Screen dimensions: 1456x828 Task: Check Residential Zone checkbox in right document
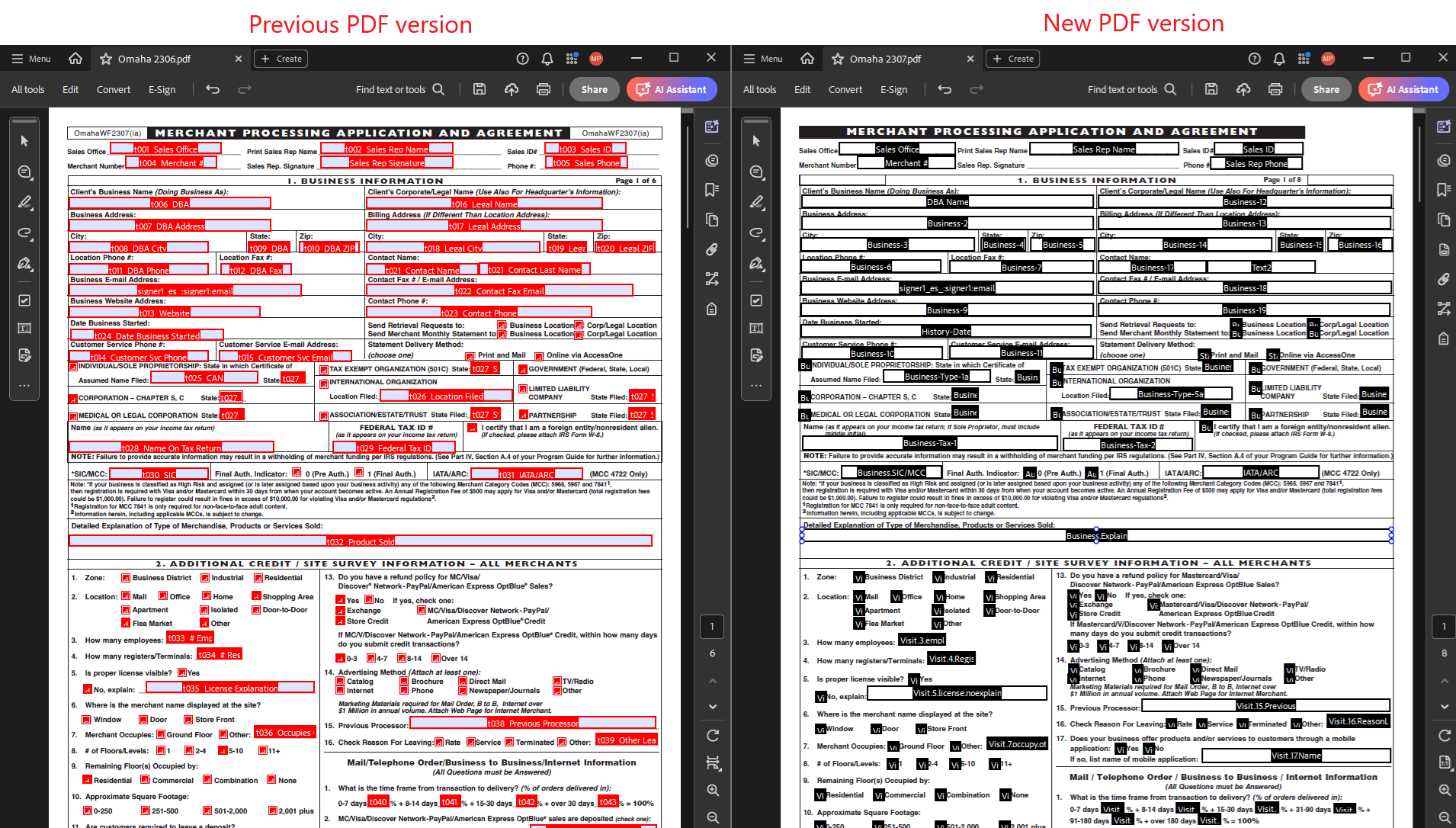tap(990, 577)
